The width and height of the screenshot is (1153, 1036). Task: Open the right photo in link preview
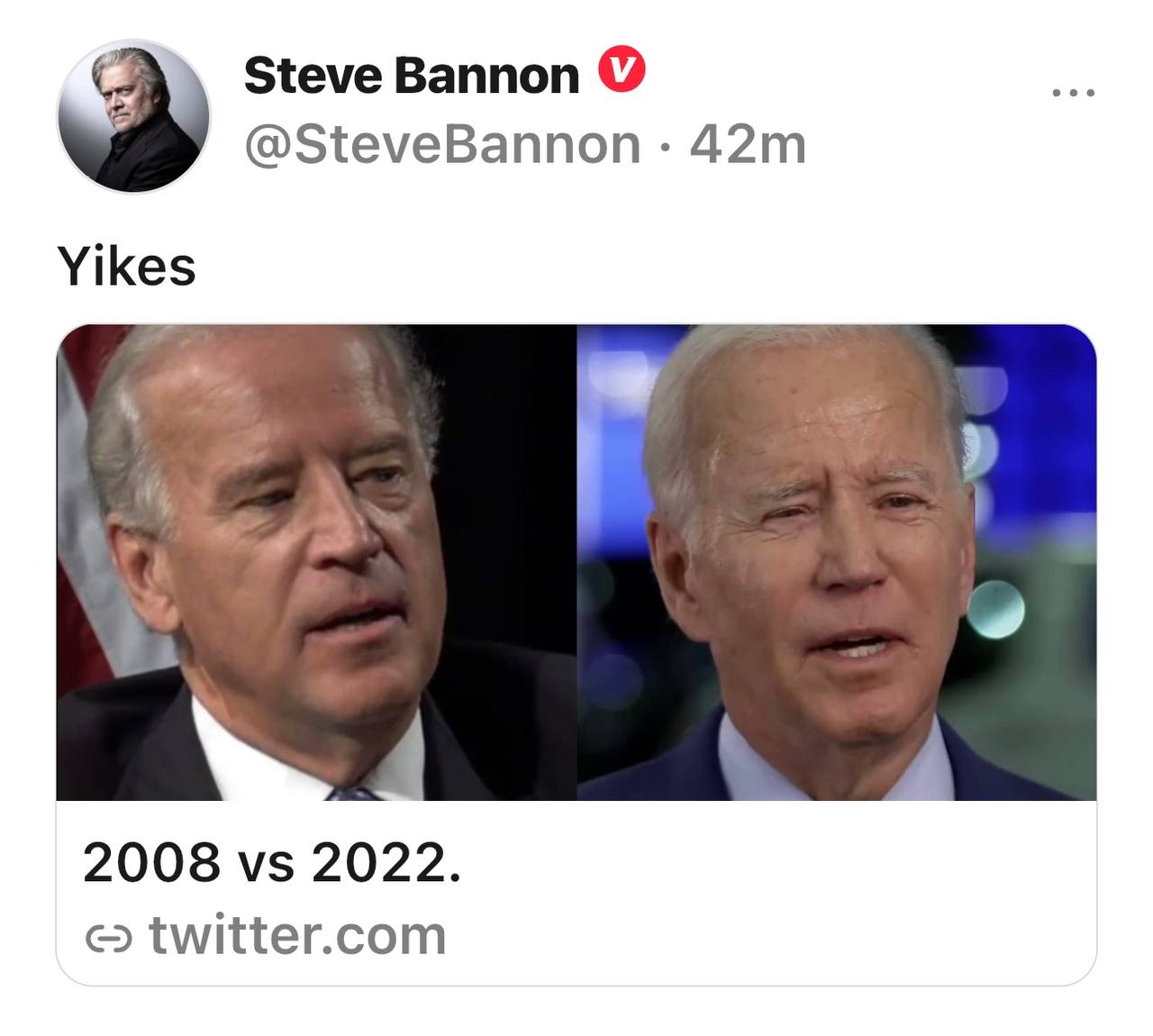(836, 561)
